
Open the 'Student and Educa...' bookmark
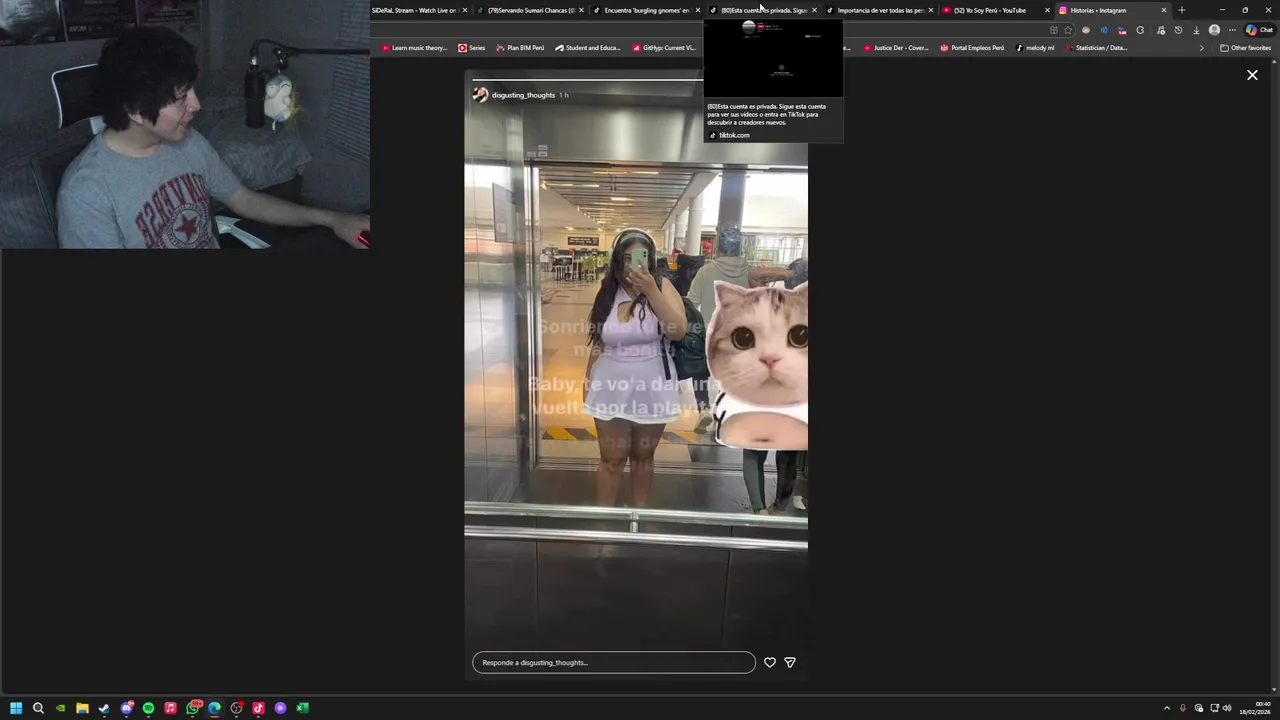pos(588,48)
